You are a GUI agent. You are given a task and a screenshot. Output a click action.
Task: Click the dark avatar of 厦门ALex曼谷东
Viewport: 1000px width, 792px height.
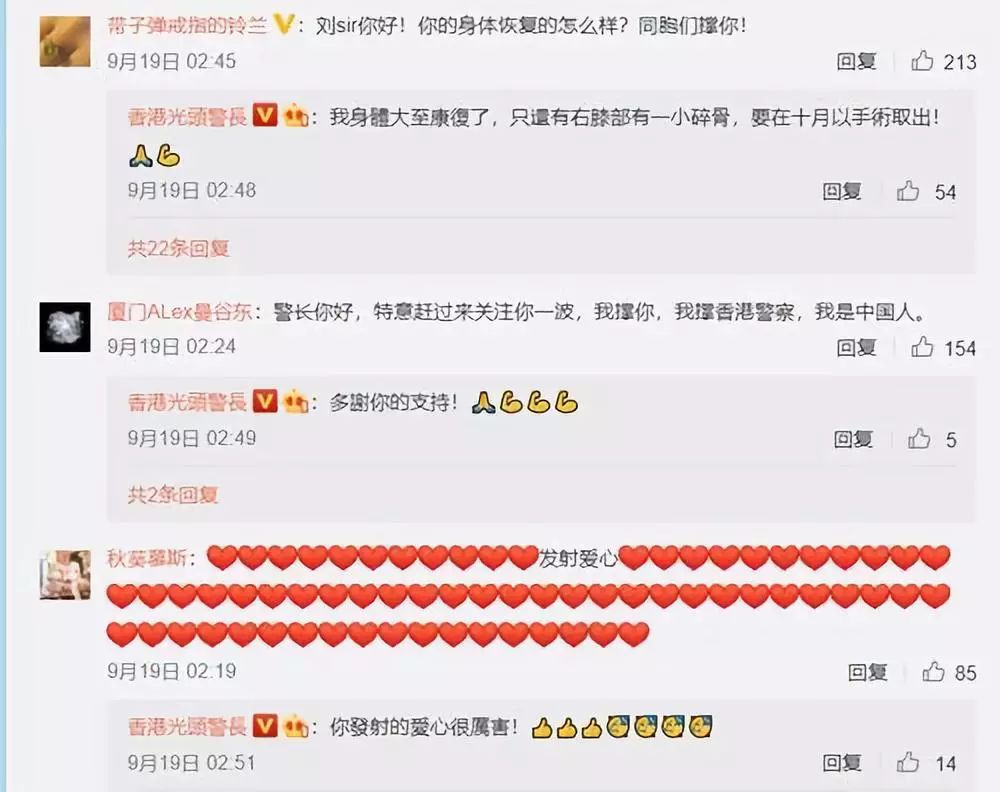click(65, 327)
